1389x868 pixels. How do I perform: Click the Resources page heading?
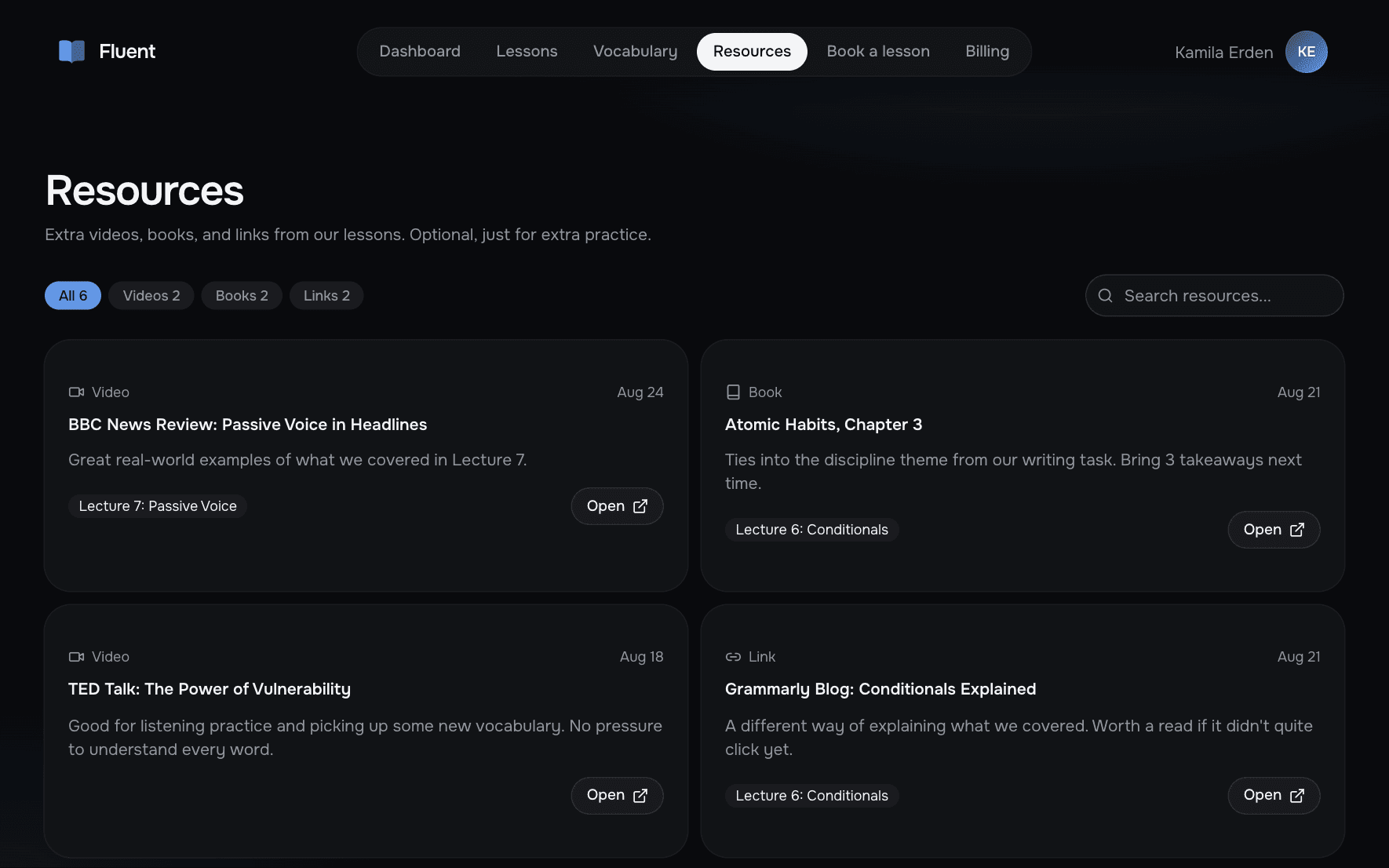[x=144, y=191]
